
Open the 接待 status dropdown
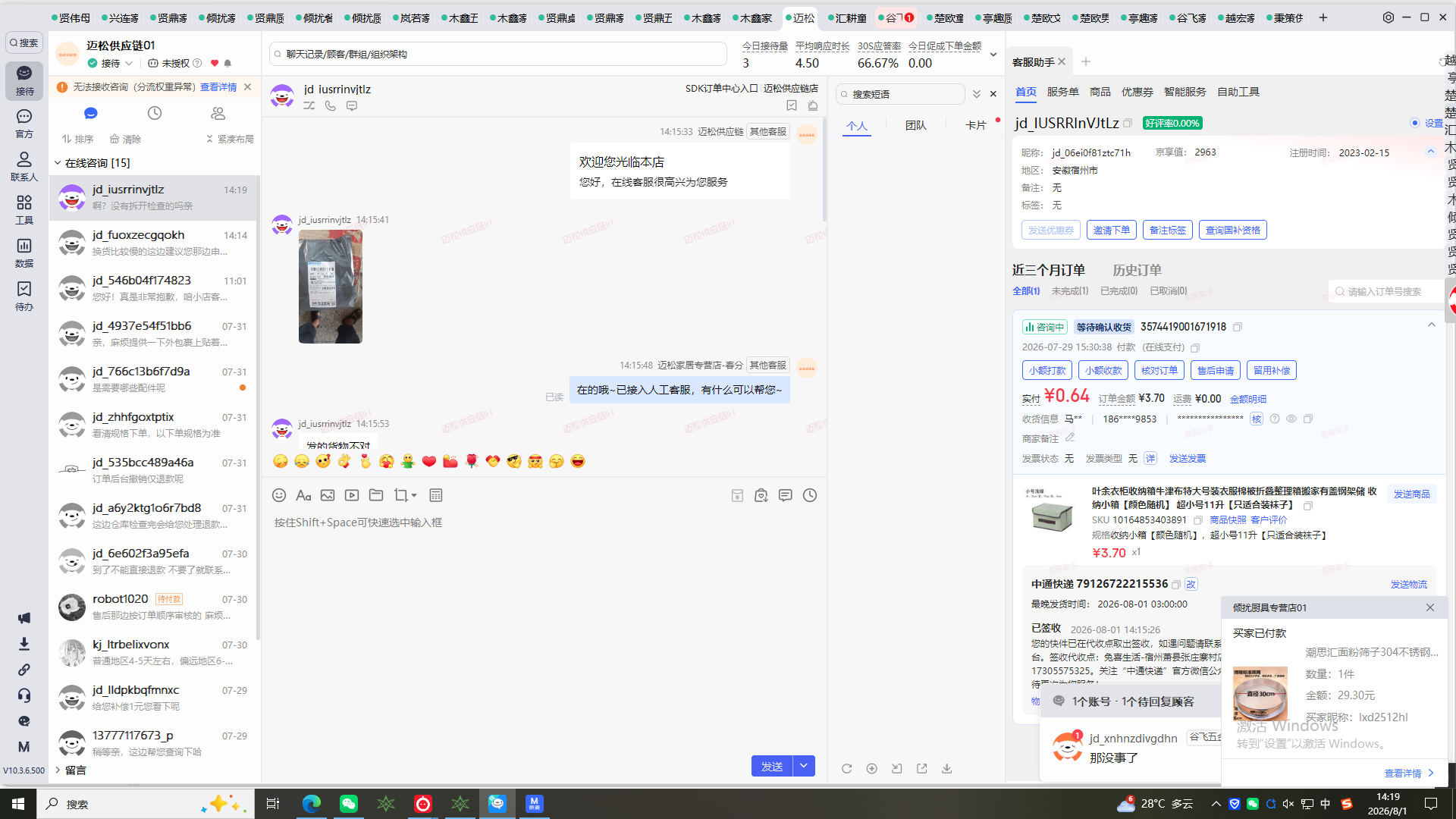129,64
